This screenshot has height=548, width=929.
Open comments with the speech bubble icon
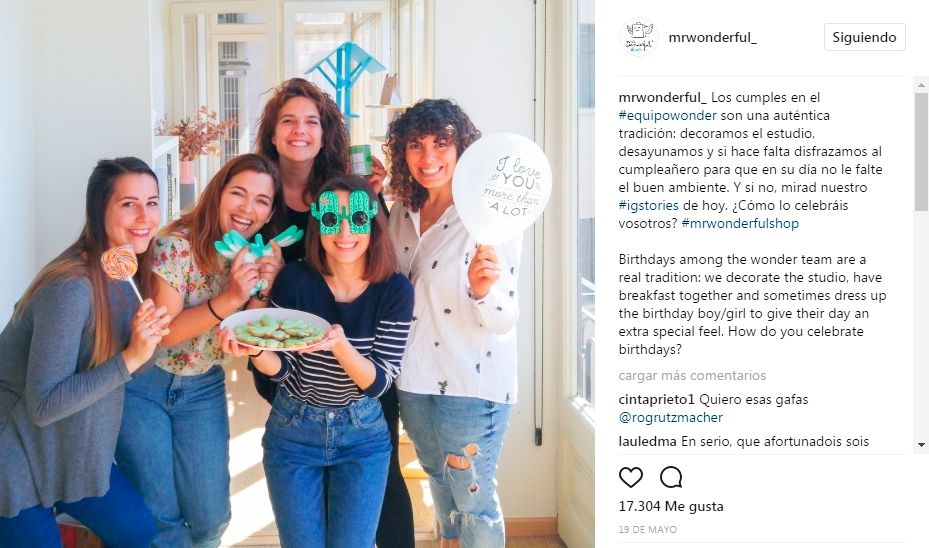coord(671,477)
